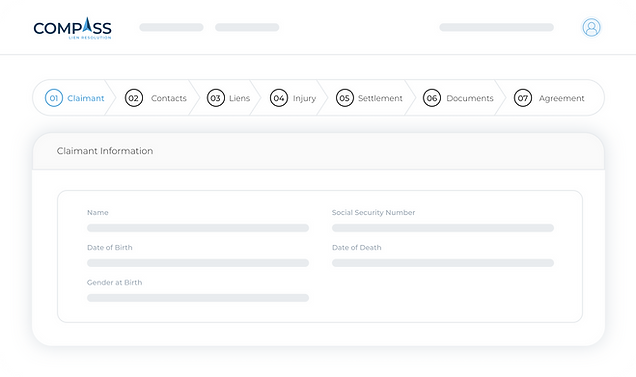636x377 pixels.
Task: Click the Compass Lien Resolution logo
Action: click(x=73, y=28)
